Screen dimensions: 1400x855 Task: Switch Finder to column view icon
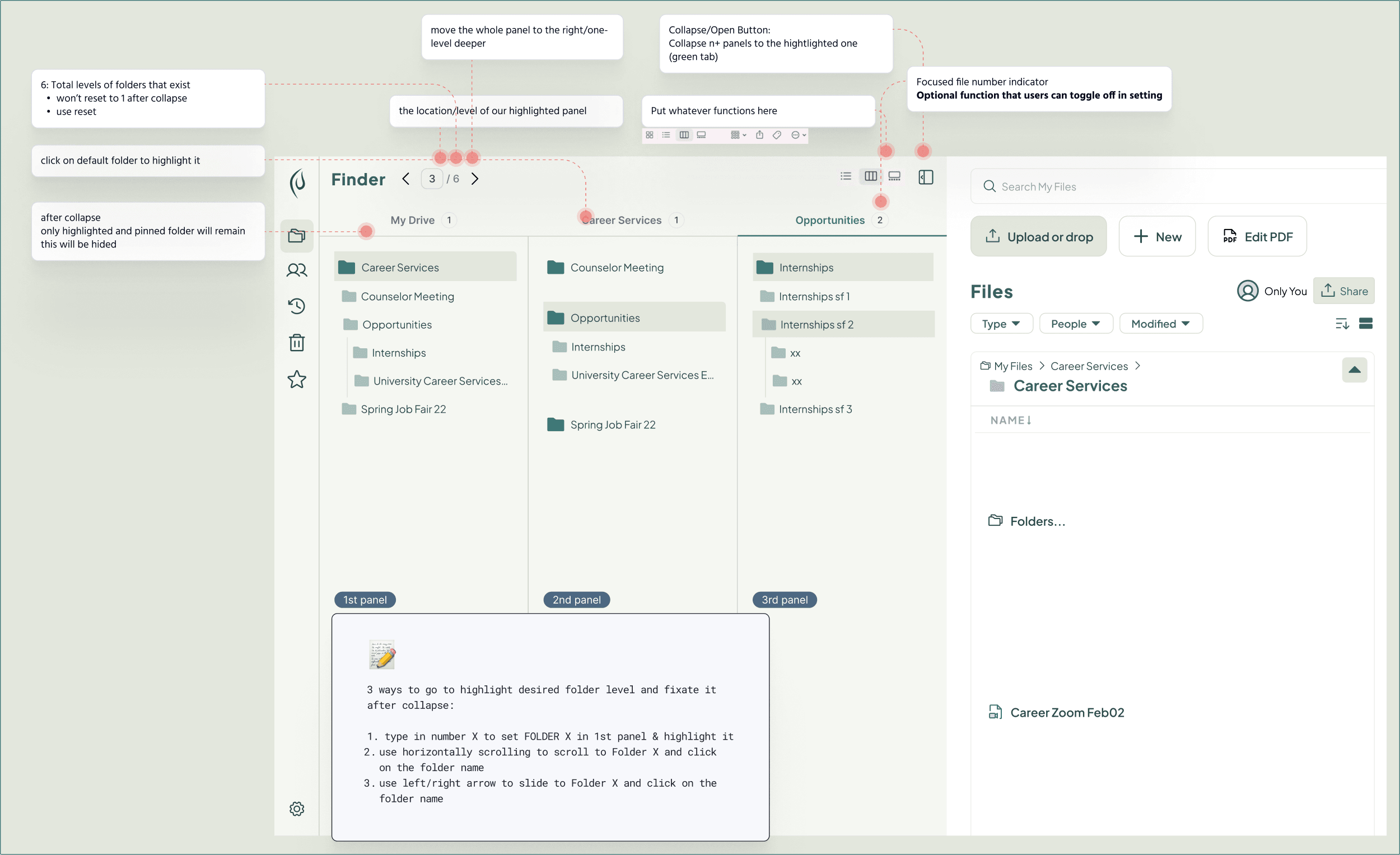point(870,176)
